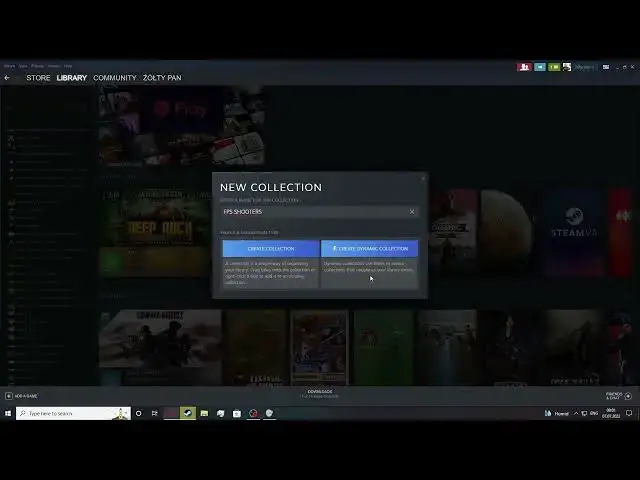Screen dimensions: 640x480
Task: Click the green inbox icon
Action: click(x=554, y=67)
